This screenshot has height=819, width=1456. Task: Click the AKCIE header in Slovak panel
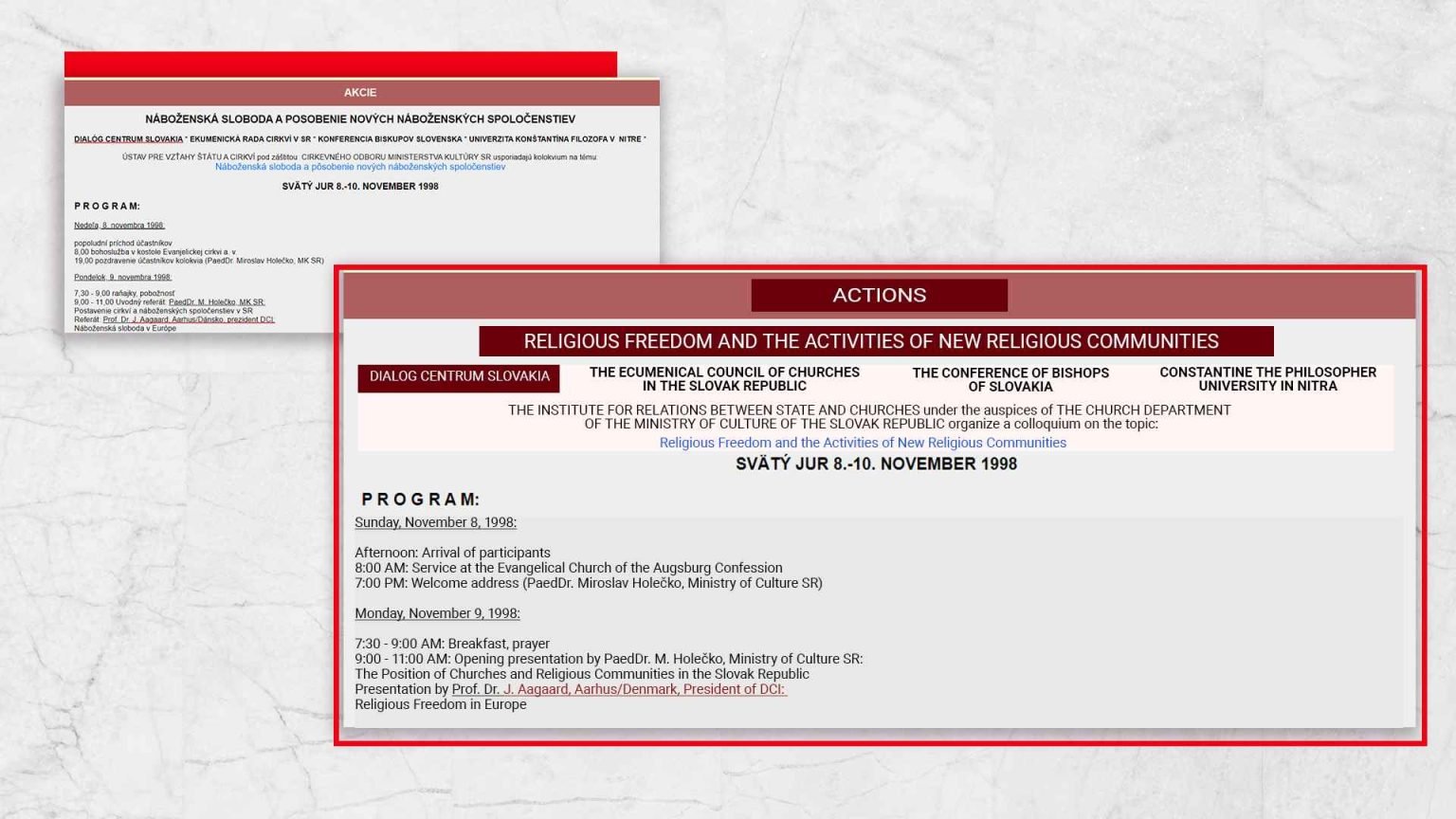pos(360,93)
